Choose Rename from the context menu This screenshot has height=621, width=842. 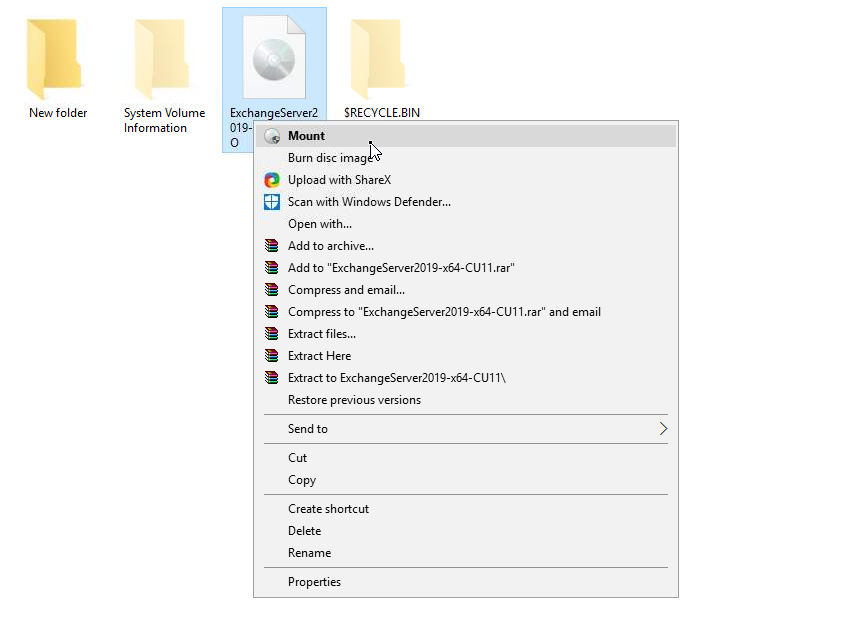pos(466,553)
